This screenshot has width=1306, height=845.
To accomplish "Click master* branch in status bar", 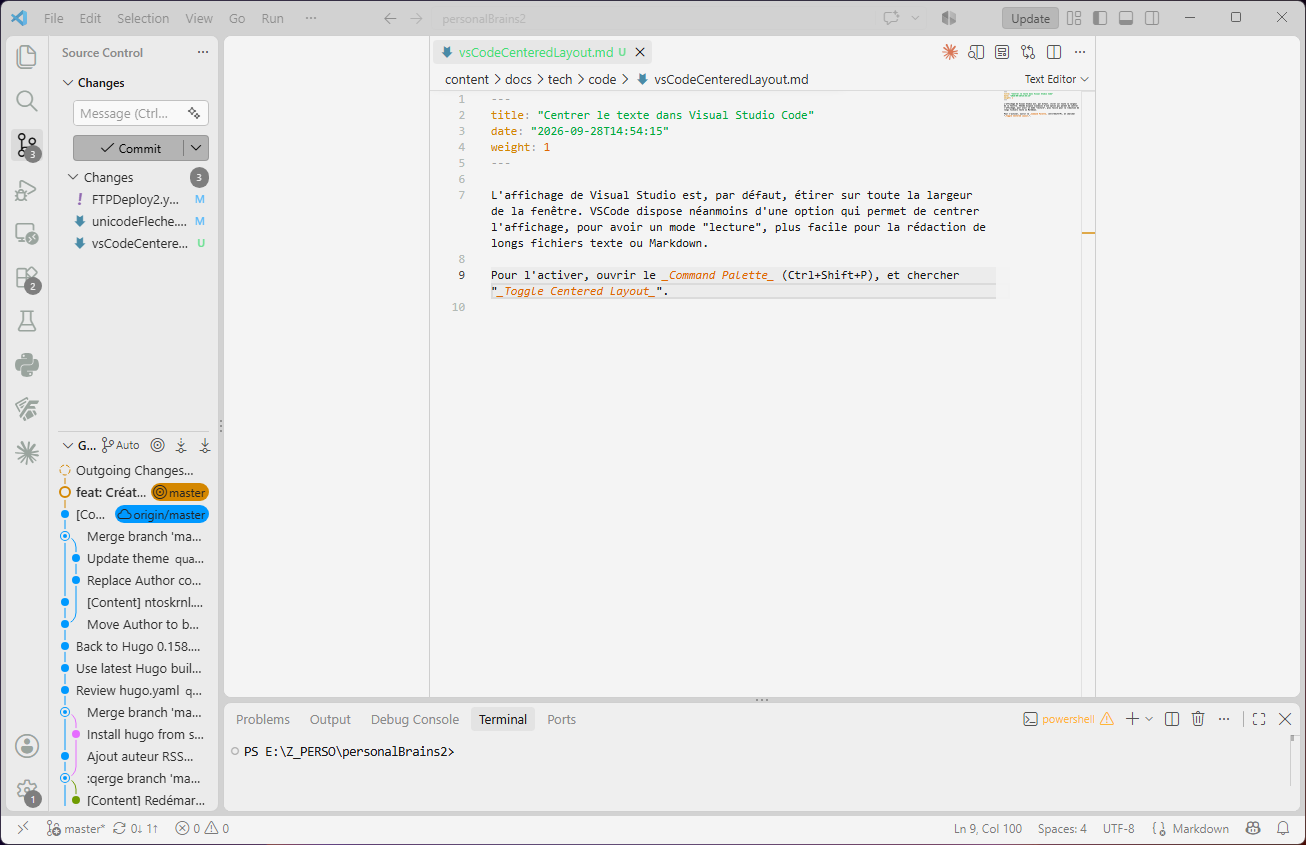I will pyautogui.click(x=75, y=828).
